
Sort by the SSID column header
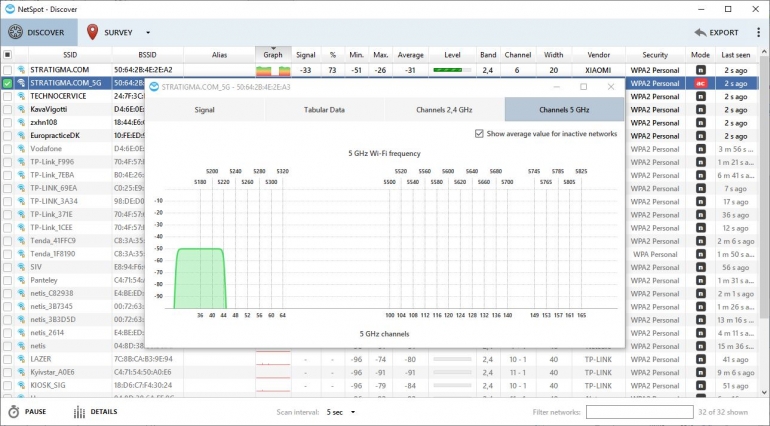tap(70, 55)
